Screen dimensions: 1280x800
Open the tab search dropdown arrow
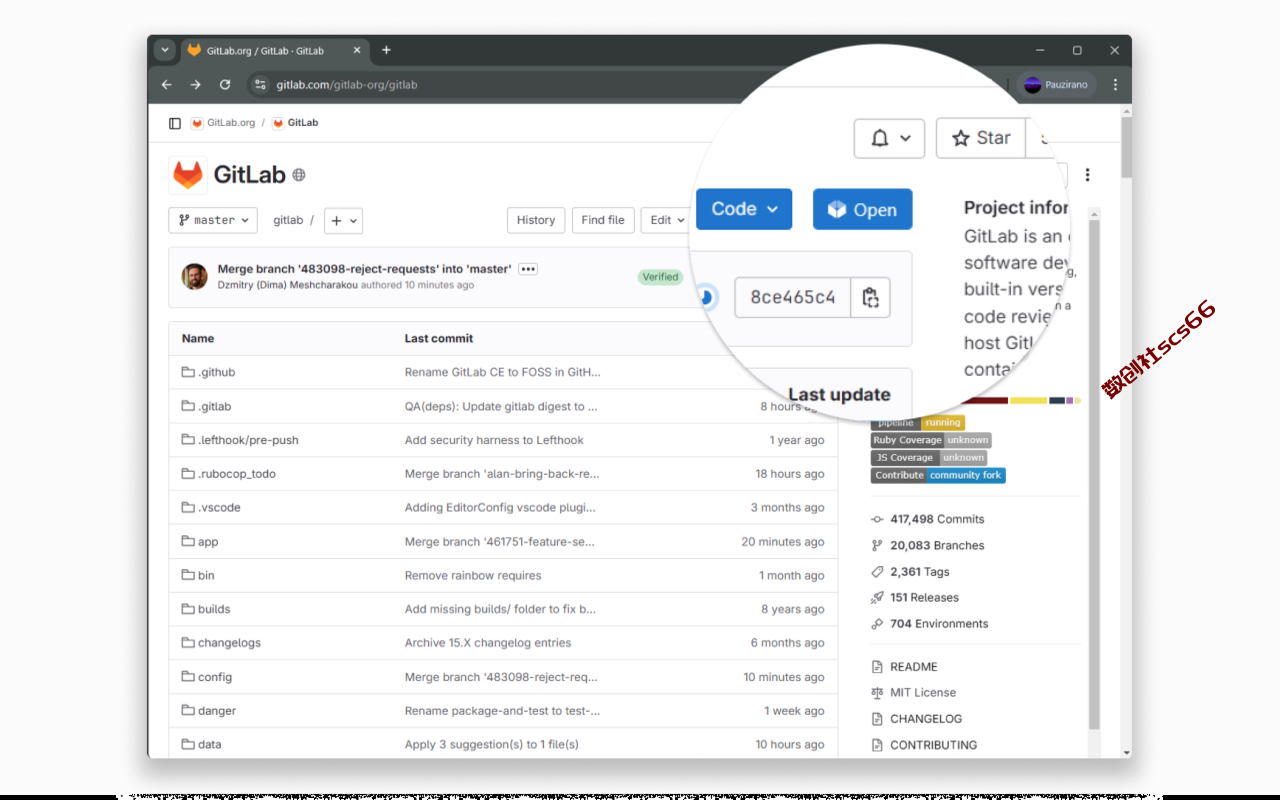click(165, 50)
